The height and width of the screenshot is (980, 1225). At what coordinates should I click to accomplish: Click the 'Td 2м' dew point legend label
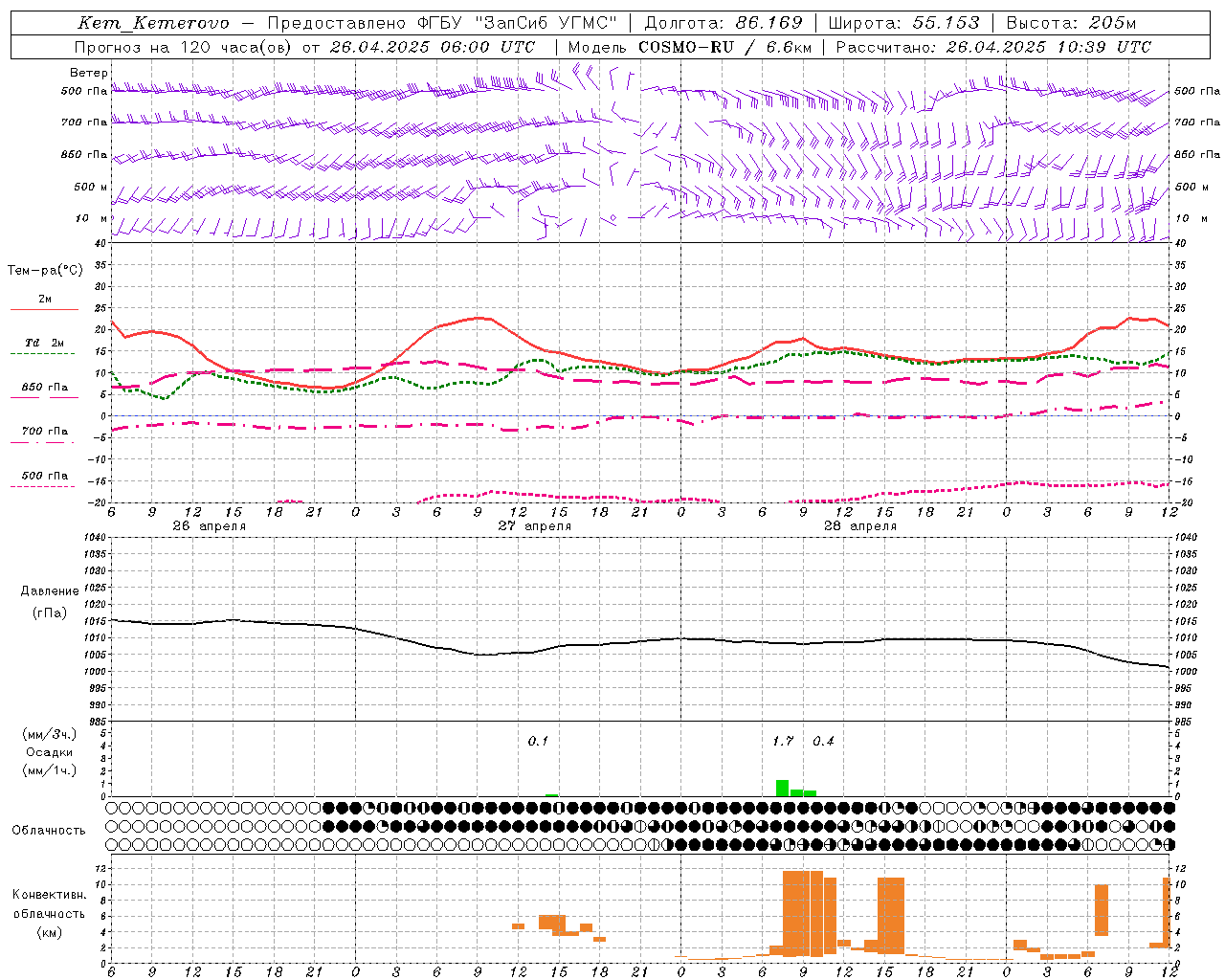click(44, 343)
